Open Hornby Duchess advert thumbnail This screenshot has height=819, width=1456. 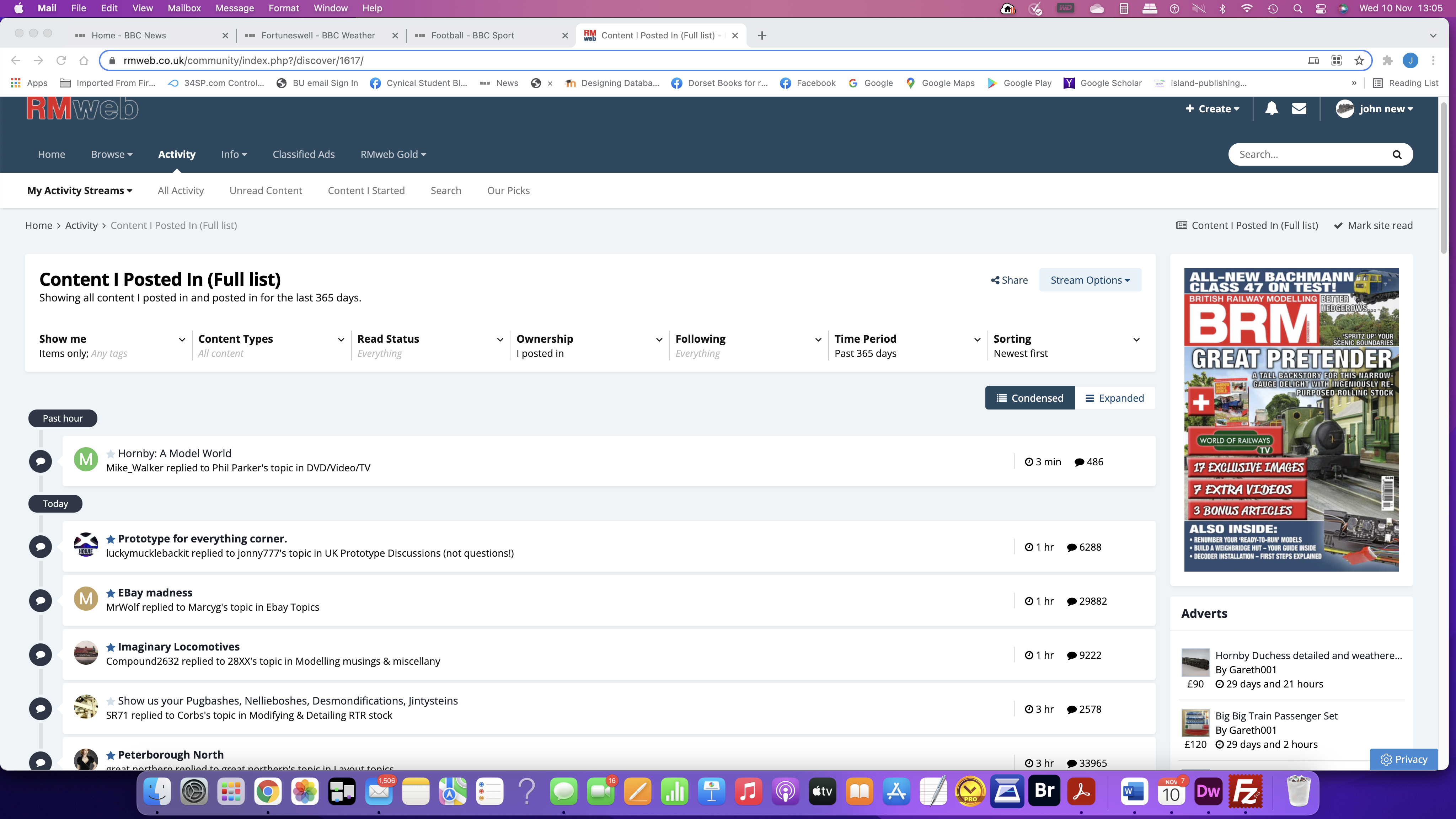pos(1195,663)
